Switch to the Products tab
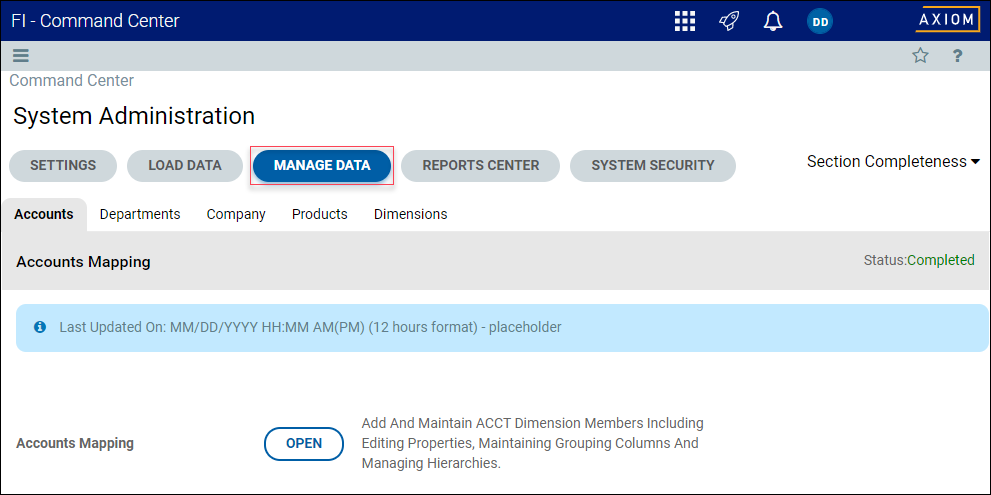The image size is (991, 495). point(320,214)
